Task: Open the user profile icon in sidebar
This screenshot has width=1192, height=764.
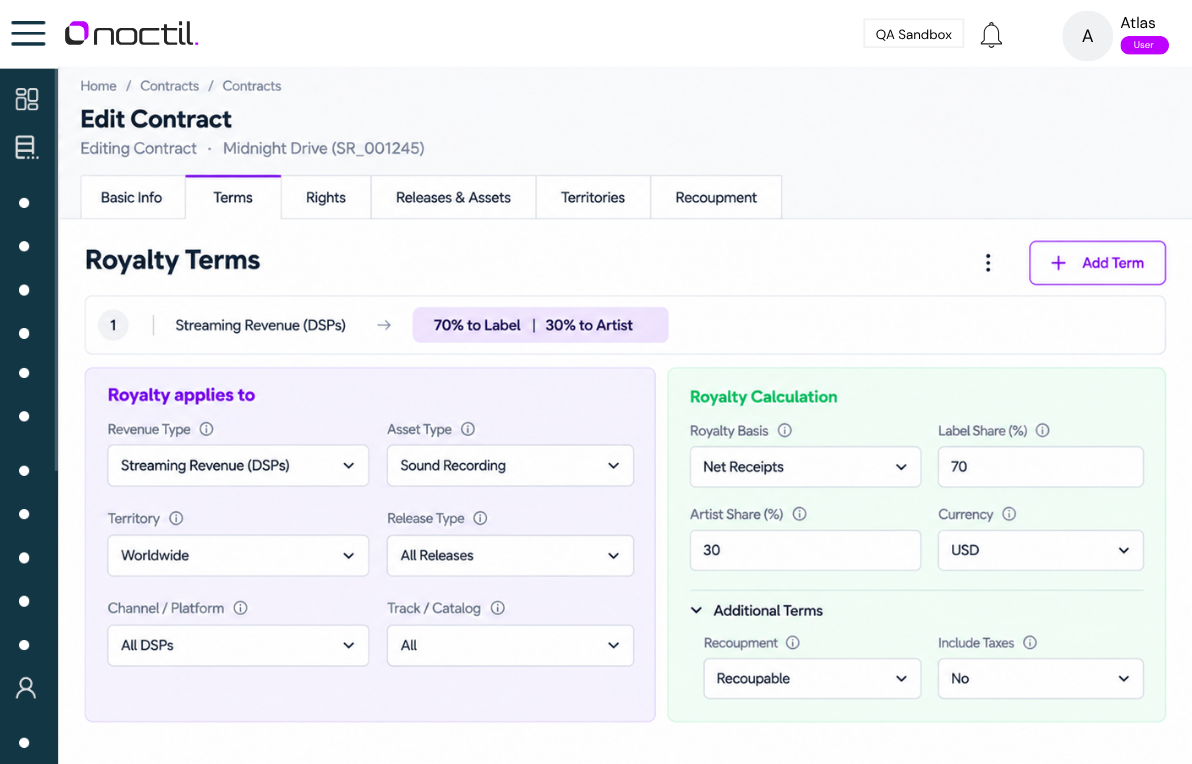Action: point(26,688)
